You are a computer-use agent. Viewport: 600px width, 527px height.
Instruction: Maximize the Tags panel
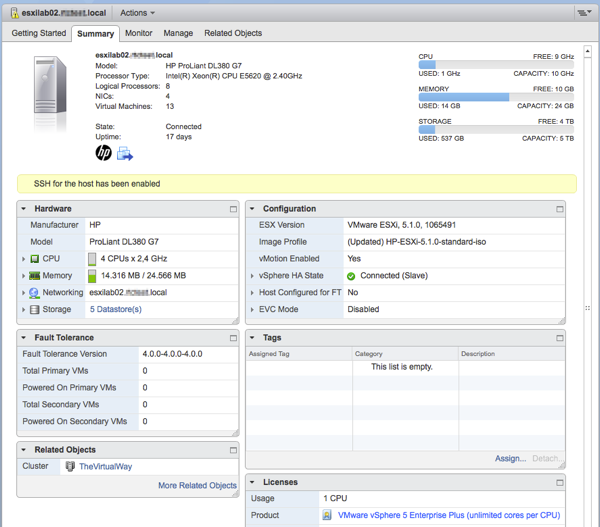559,338
